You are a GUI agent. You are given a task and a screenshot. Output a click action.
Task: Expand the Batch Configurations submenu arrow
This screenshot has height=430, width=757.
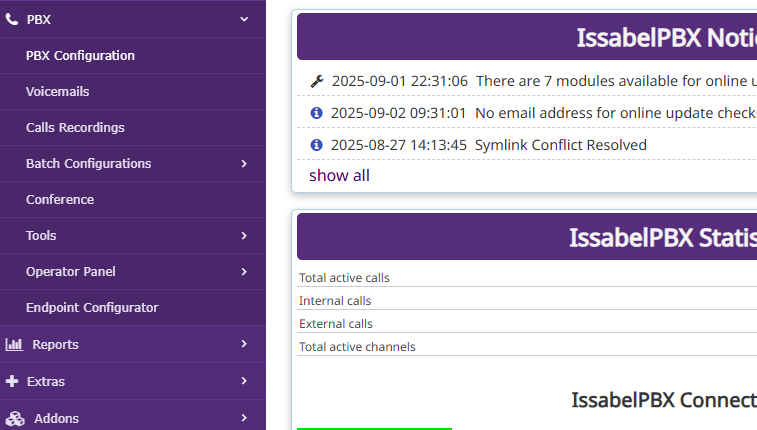click(244, 163)
